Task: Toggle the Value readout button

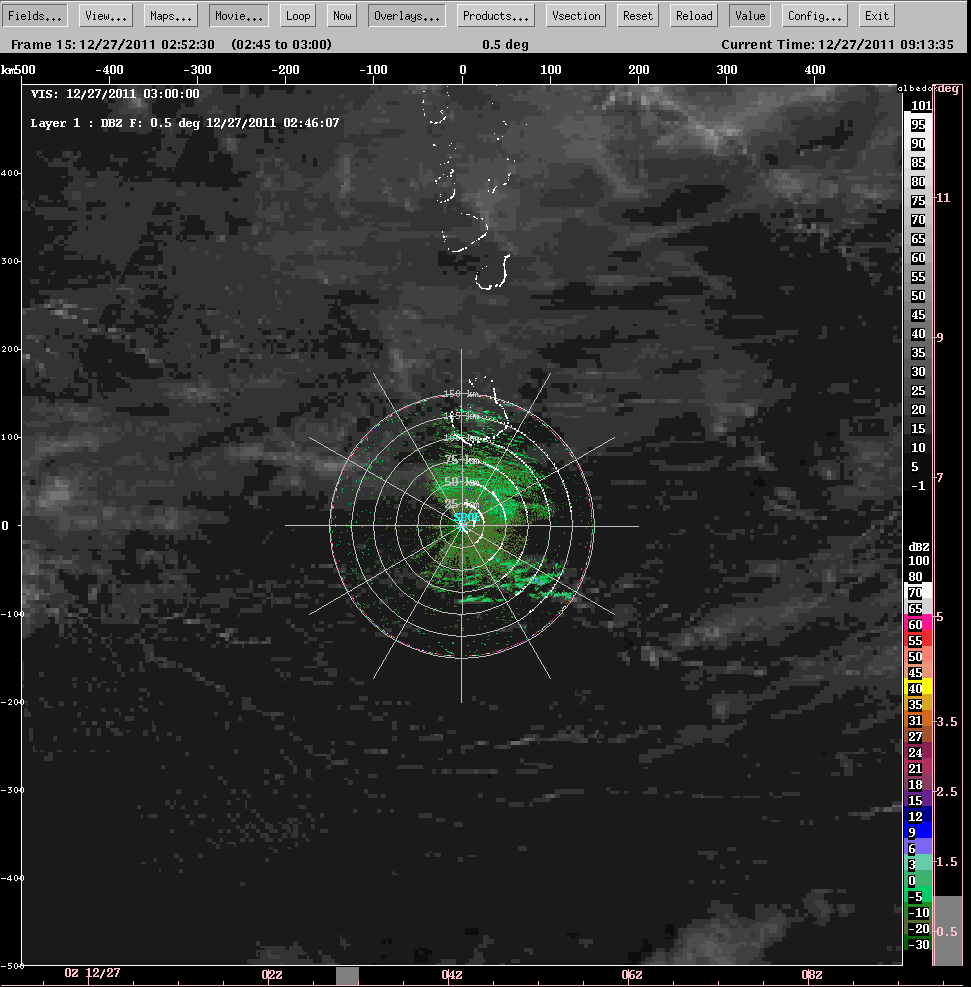Action: pyautogui.click(x=749, y=16)
